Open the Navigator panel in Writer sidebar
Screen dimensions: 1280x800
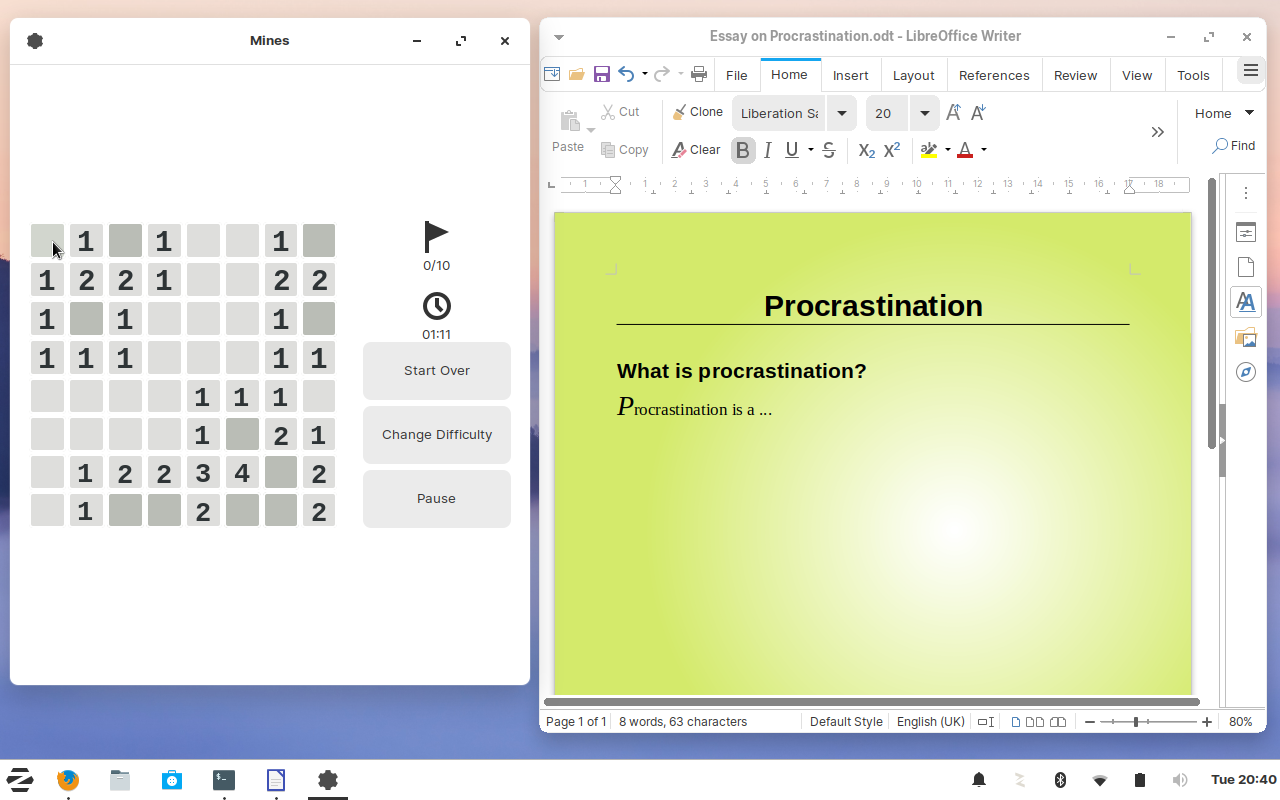tap(1246, 372)
